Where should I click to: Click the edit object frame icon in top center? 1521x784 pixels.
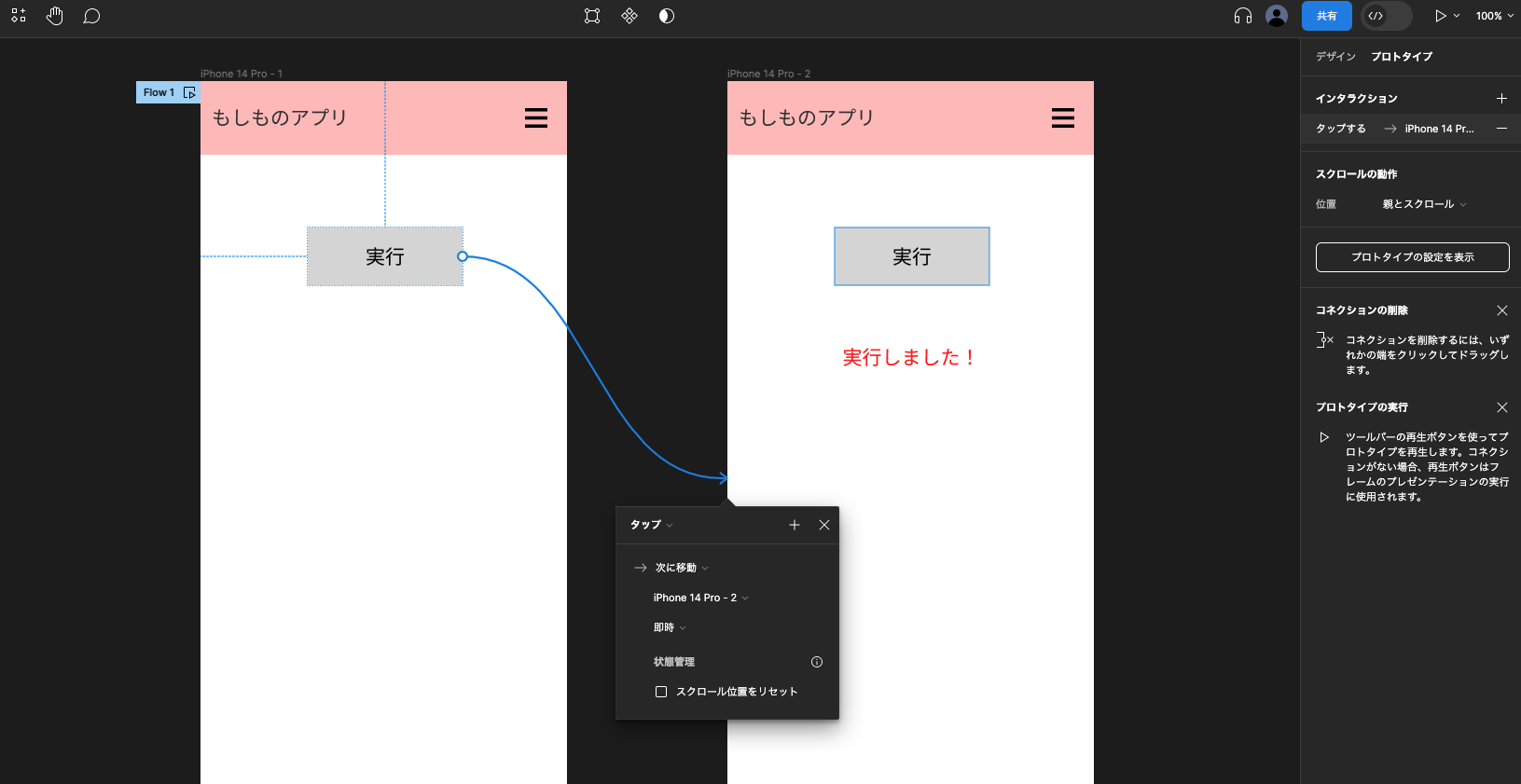[592, 16]
